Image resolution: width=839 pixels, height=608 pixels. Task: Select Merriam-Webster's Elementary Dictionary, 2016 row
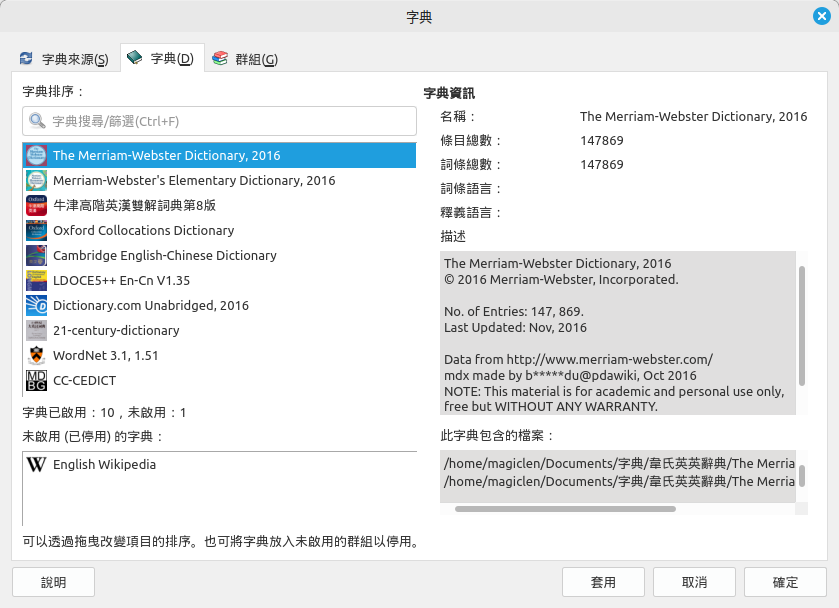pos(219,180)
